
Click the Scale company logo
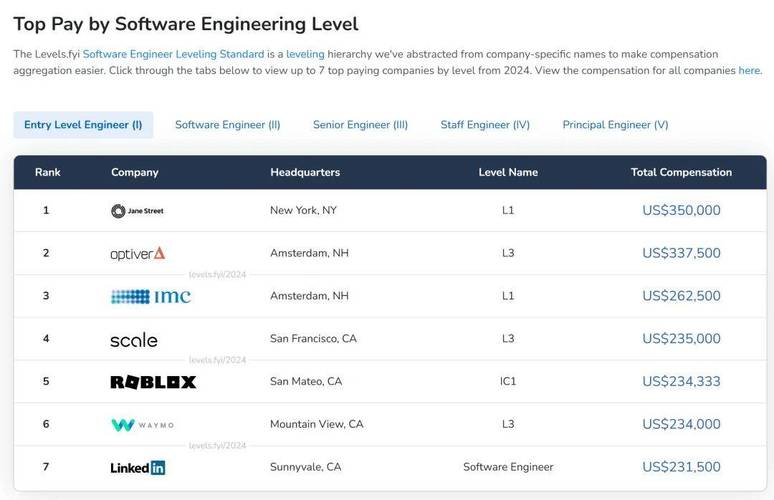click(134, 340)
